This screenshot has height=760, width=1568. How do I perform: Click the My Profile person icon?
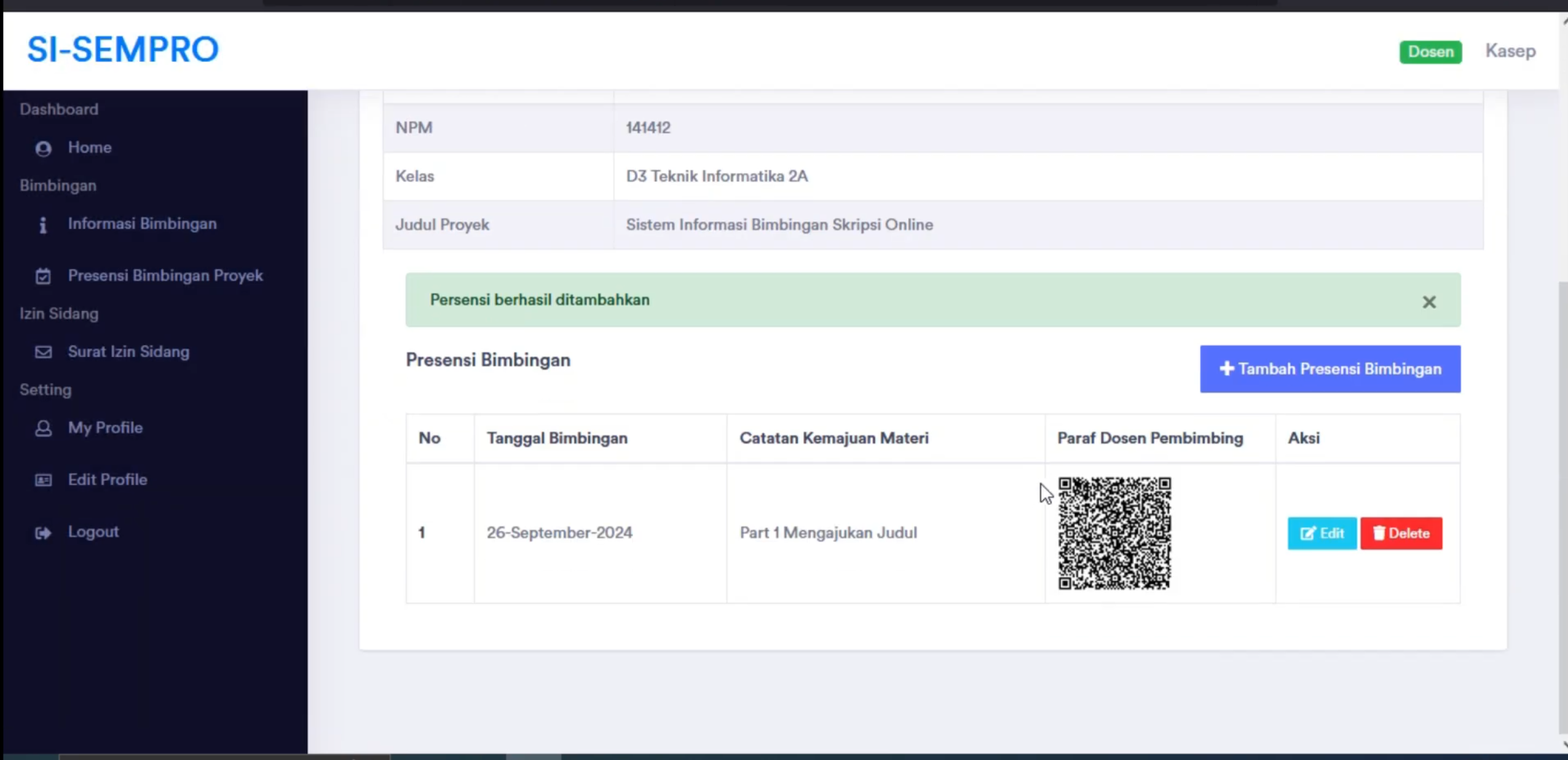click(43, 428)
